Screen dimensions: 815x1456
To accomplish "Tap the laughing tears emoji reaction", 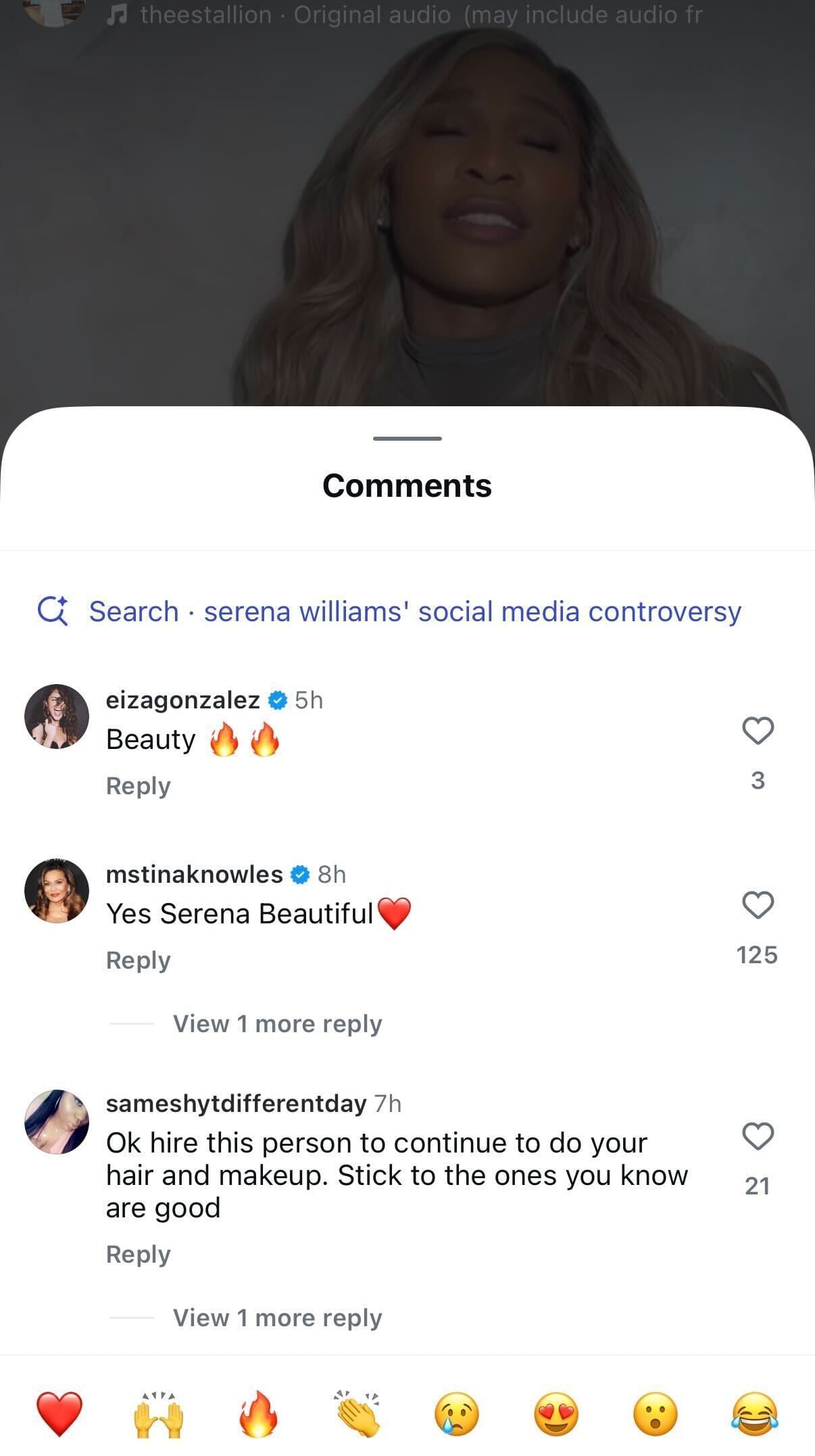I will [755, 1413].
